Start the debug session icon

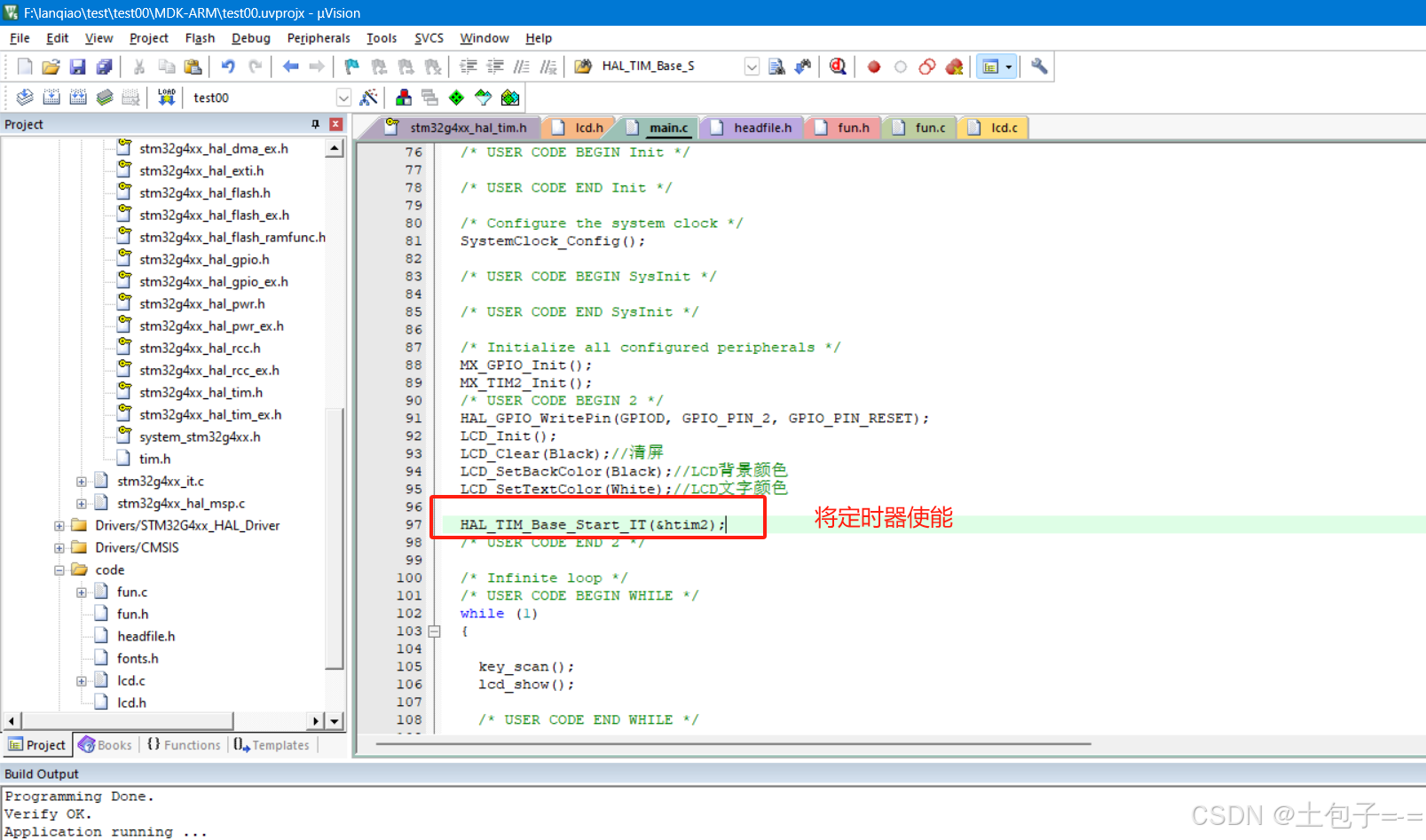click(838, 67)
